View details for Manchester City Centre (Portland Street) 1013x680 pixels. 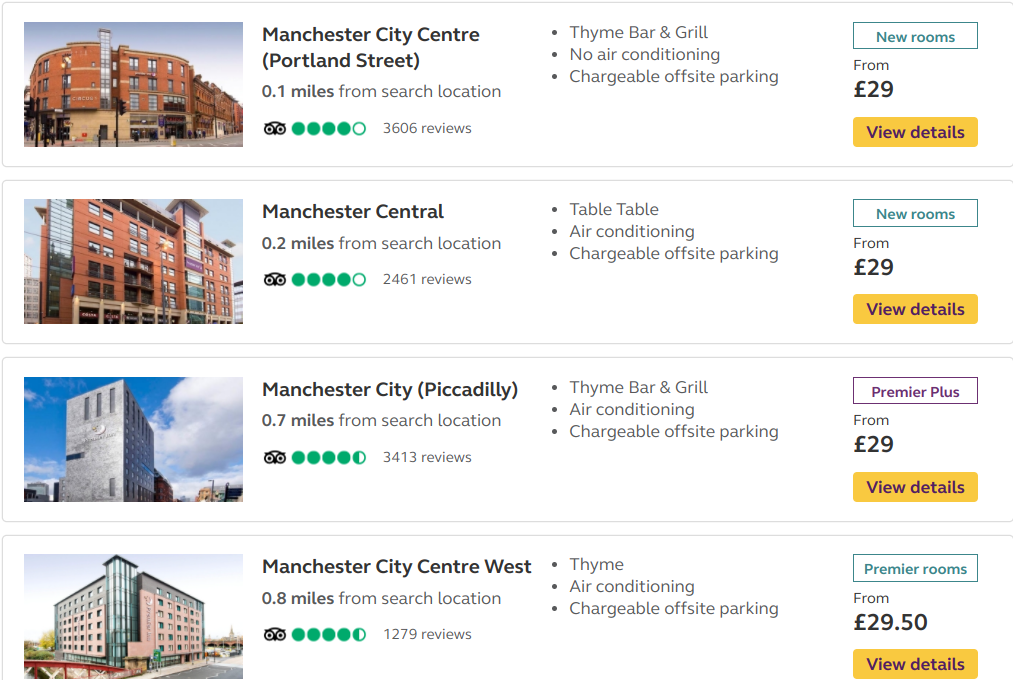click(915, 132)
